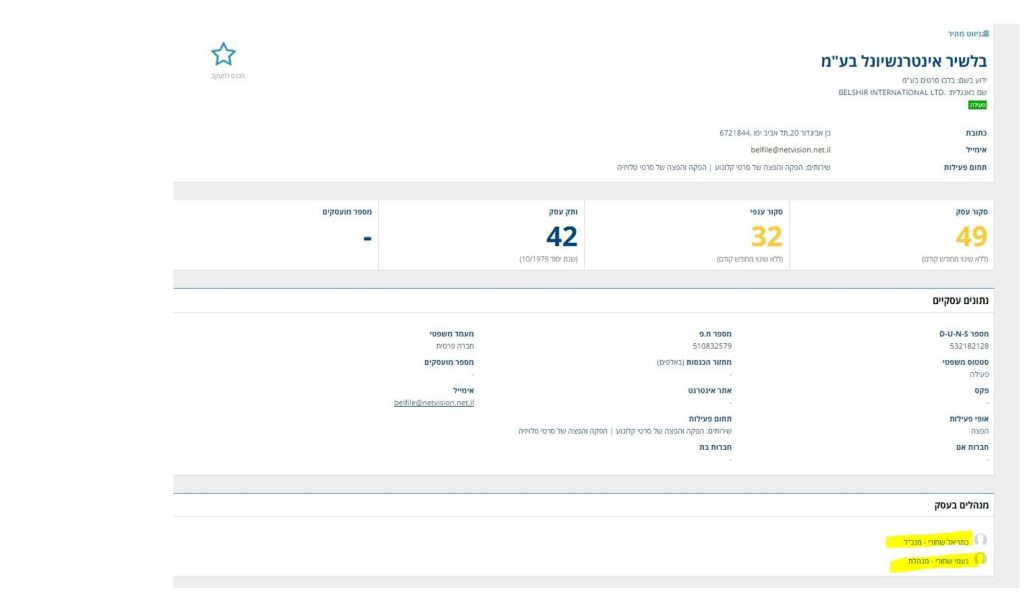
Task: Click the green פעילה status badge
Action: [x=978, y=104]
